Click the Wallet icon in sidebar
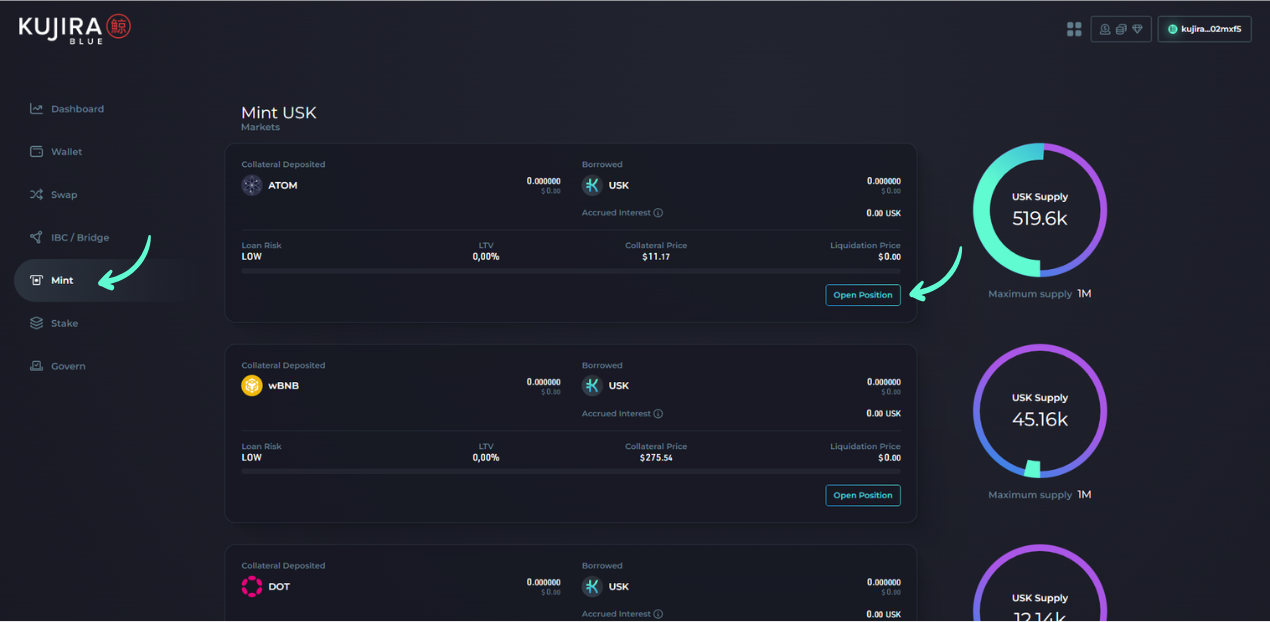Image resolution: width=1270 pixels, height=622 pixels. pyautogui.click(x=36, y=152)
